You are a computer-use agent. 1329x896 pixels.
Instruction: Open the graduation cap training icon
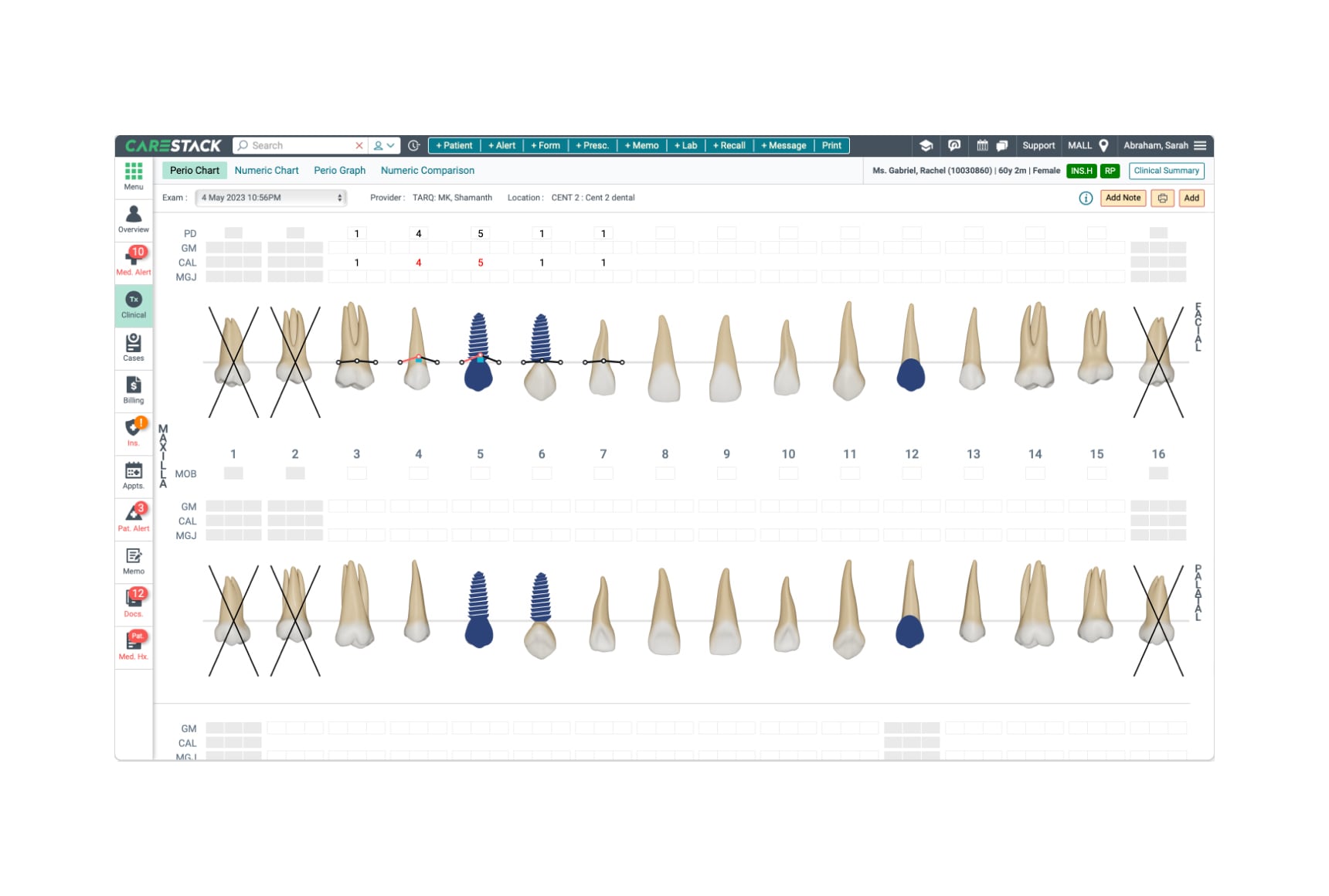926,145
